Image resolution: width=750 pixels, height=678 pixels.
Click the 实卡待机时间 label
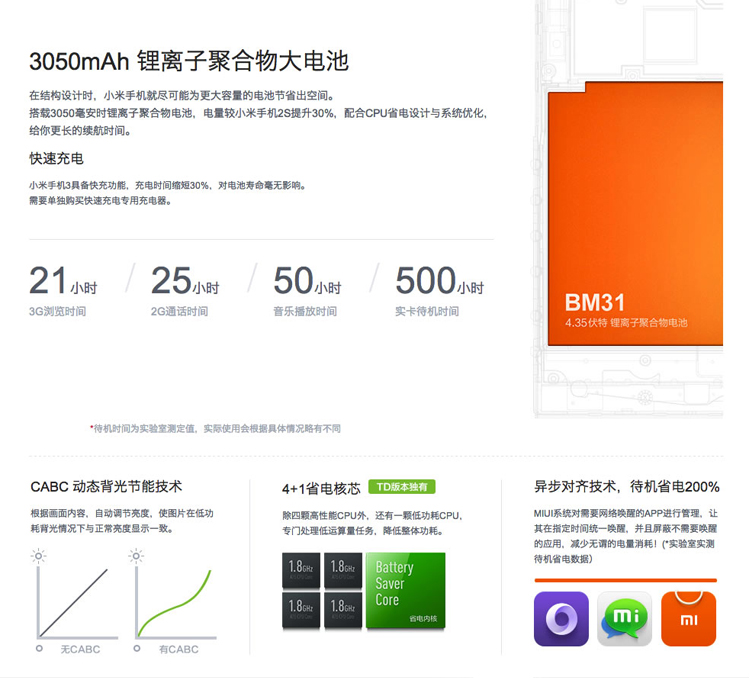[x=427, y=311]
